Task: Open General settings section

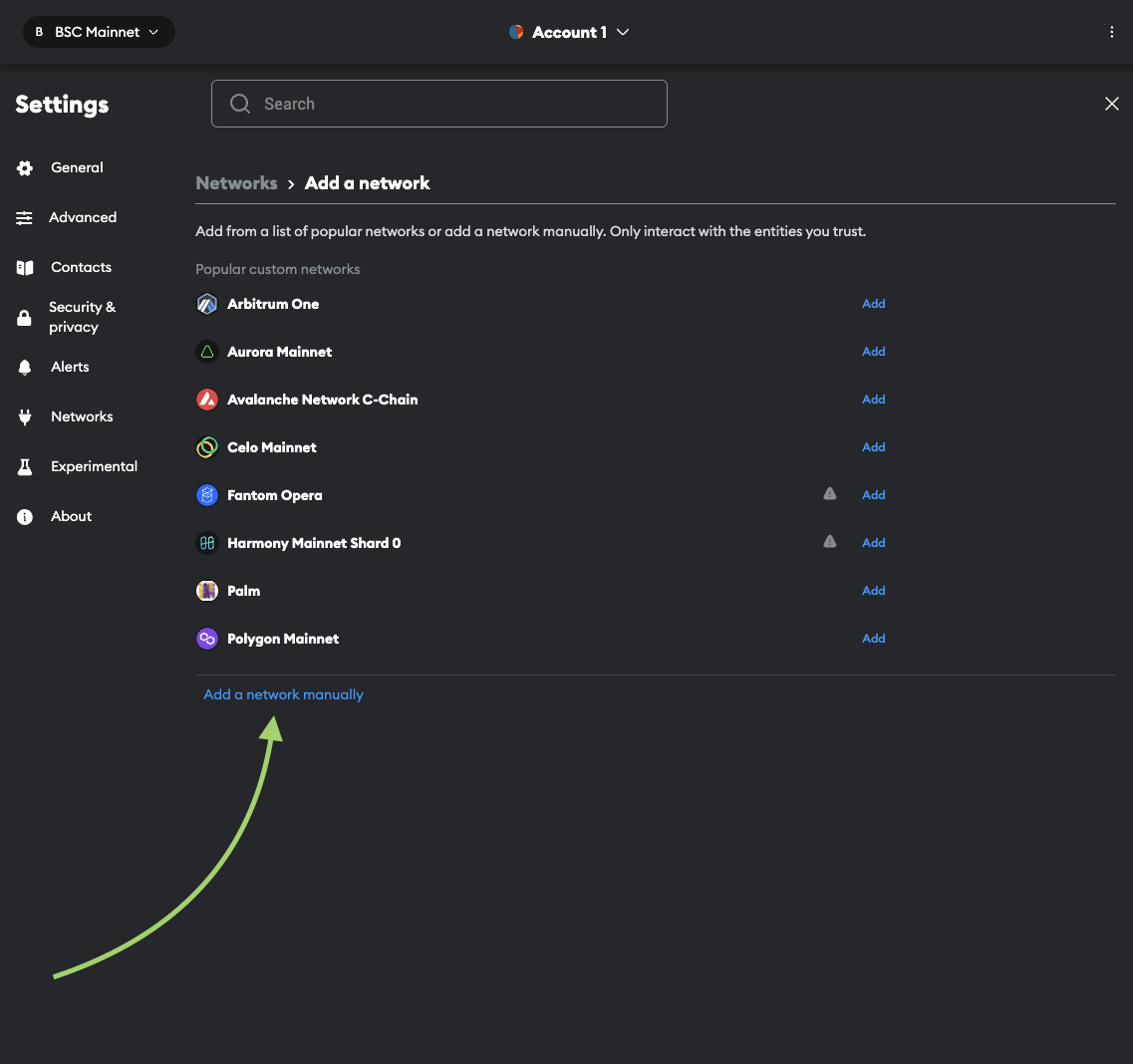Action: click(77, 167)
